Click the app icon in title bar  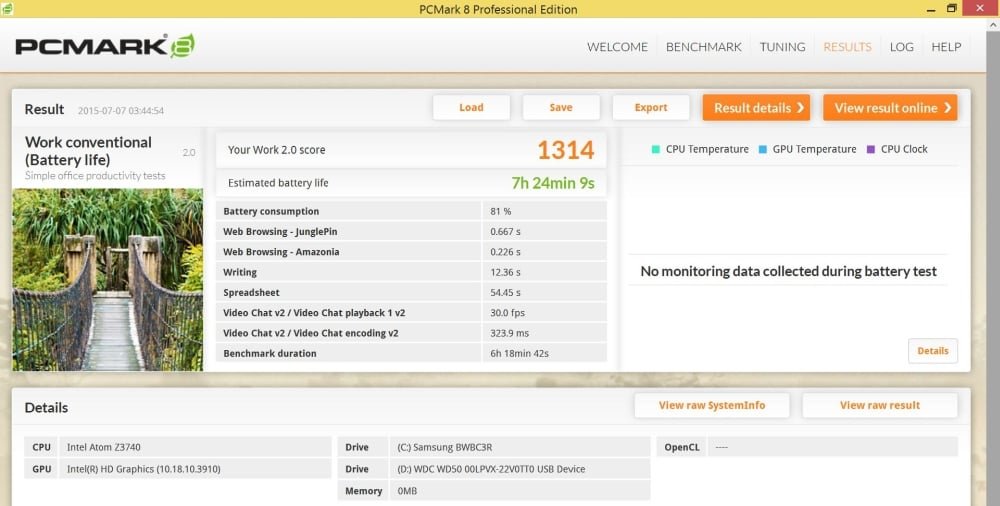[x=7, y=8]
